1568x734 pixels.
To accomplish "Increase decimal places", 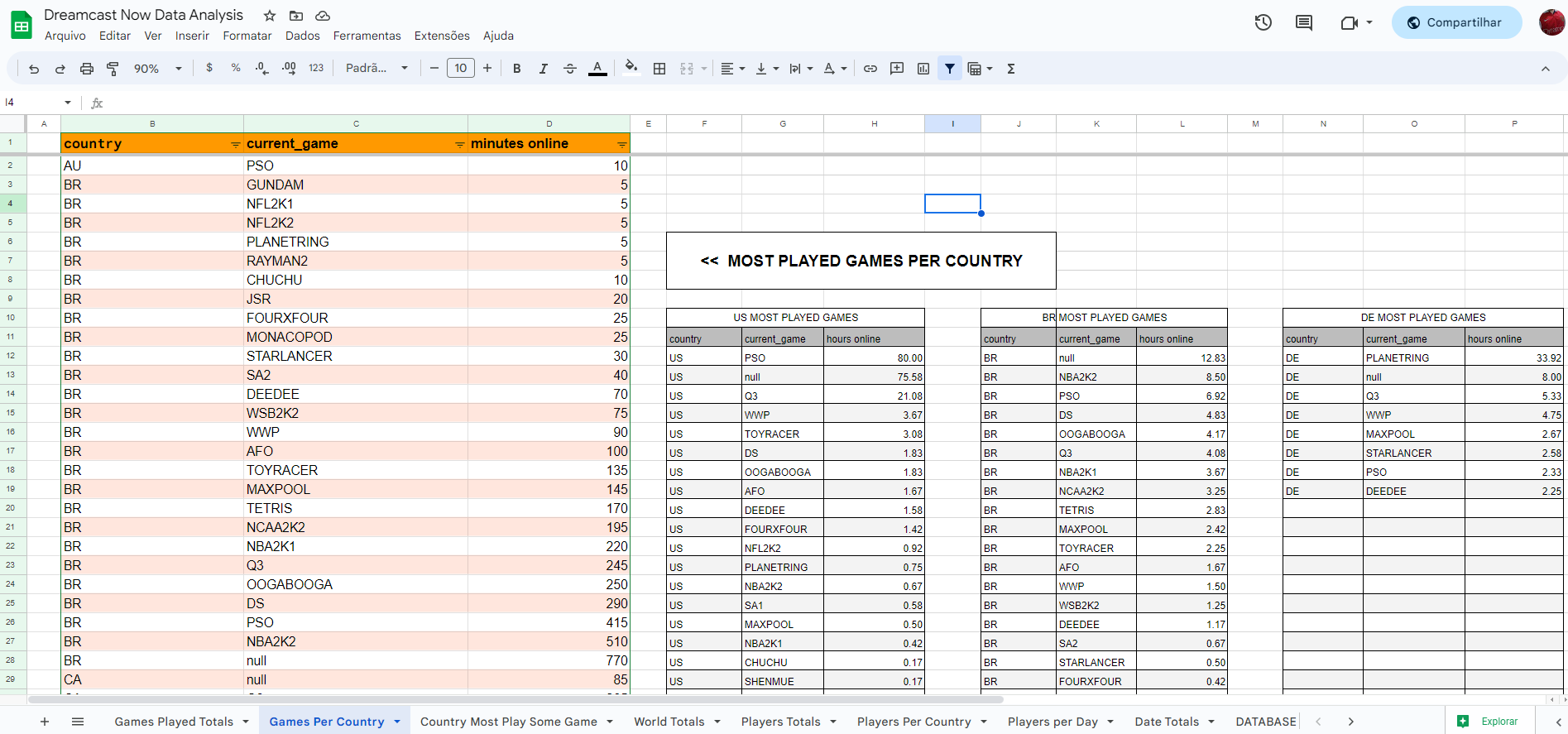I will click(289, 69).
